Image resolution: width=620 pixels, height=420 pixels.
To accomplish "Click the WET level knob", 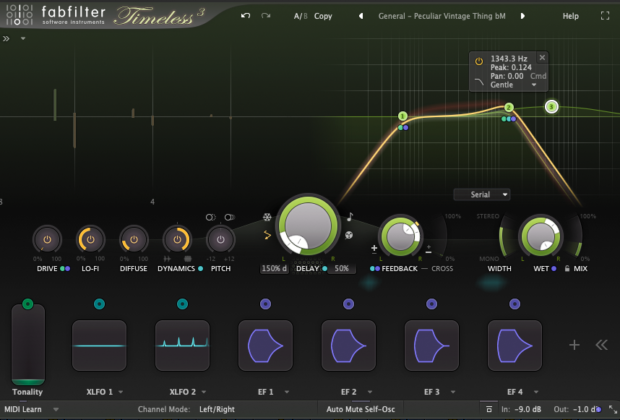I will 541,236.
